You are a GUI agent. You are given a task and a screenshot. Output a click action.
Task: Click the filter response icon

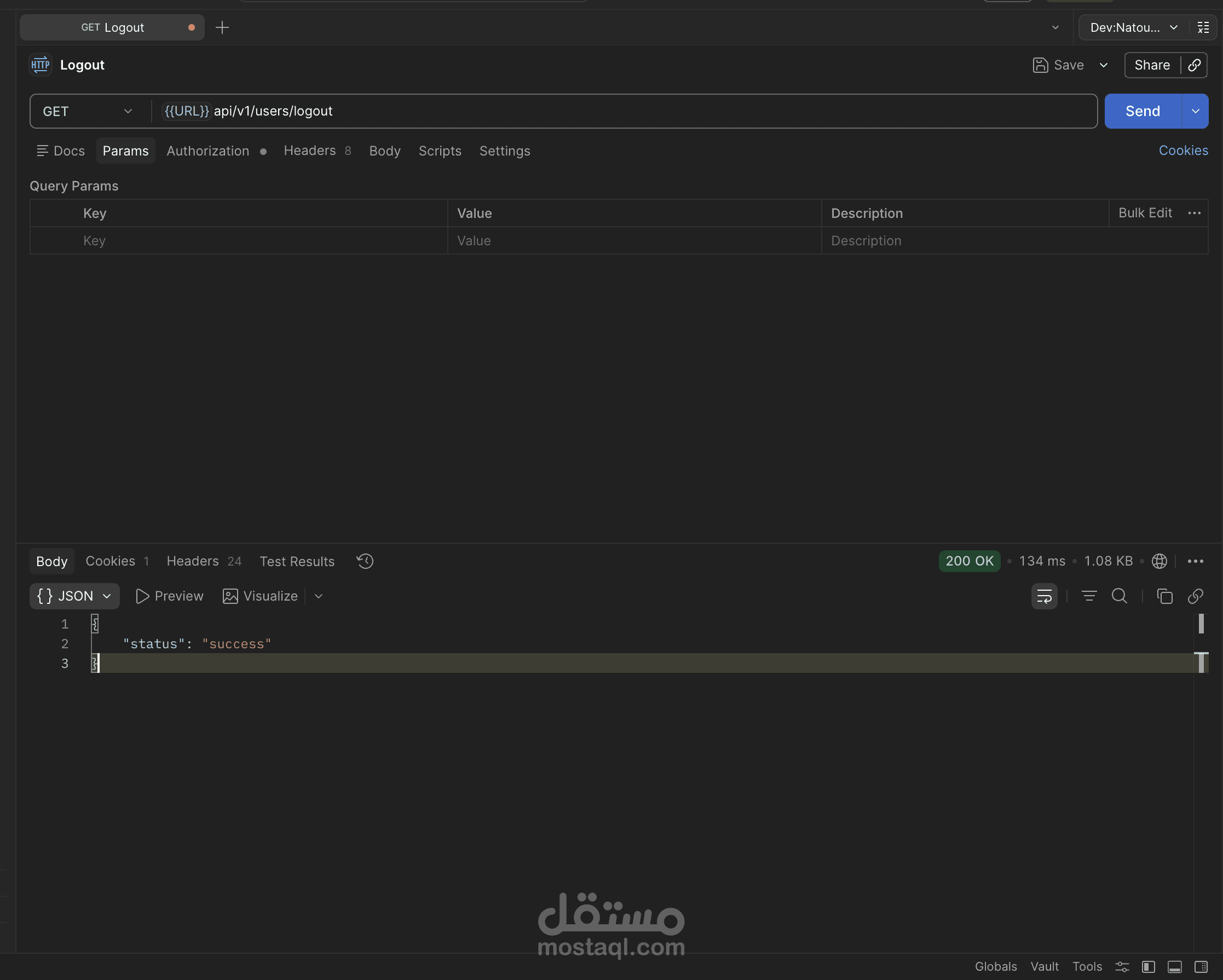[1088, 596]
